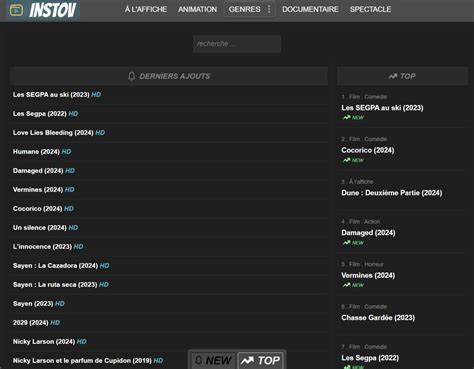
Task: Open Les SEGPA au ski (2023) in TOP list
Action: point(382,108)
